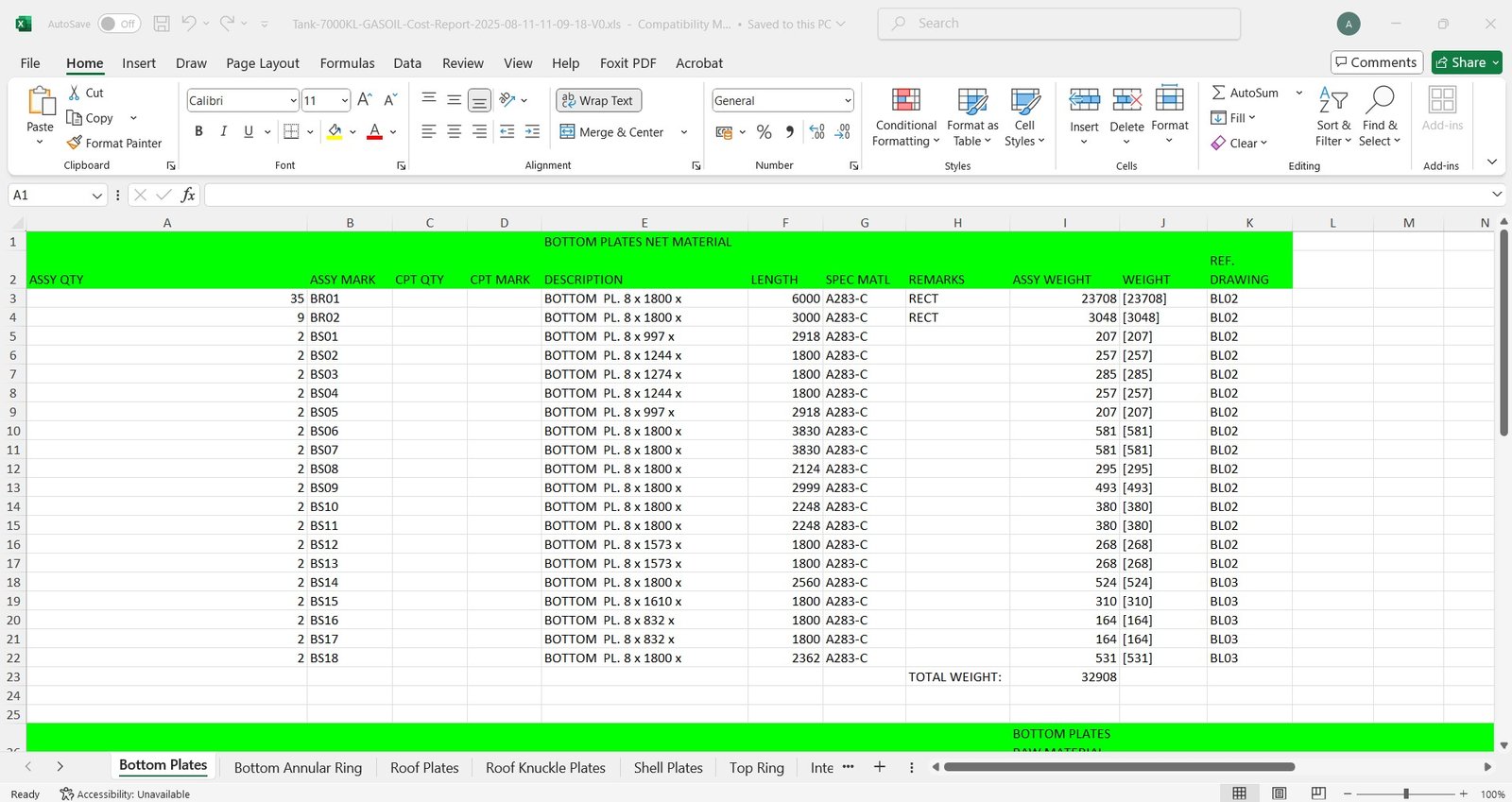Open the General number format dropdown

pyautogui.click(x=848, y=100)
